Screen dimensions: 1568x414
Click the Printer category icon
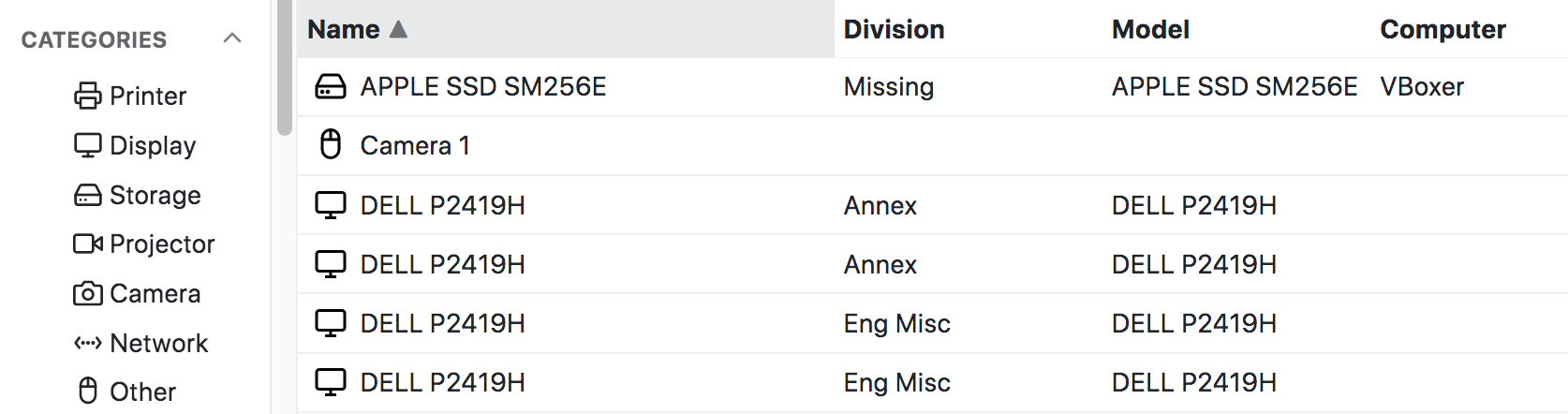coord(87,96)
